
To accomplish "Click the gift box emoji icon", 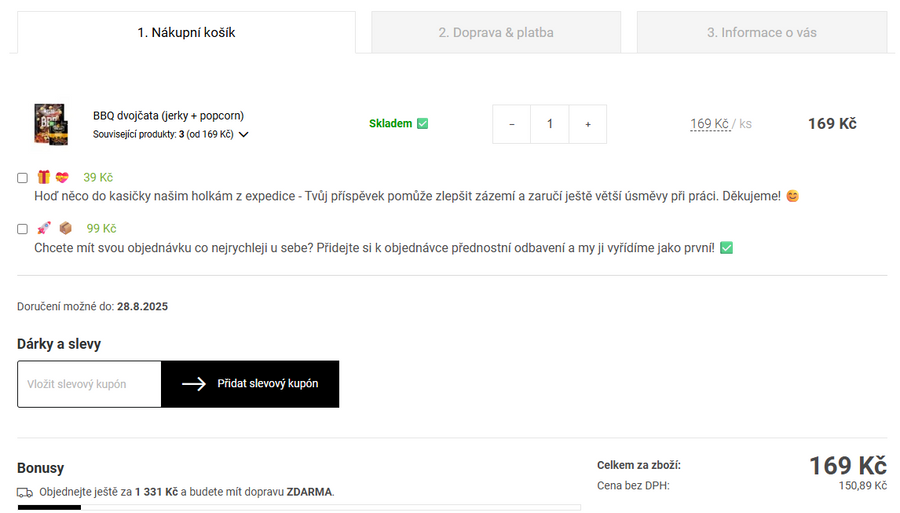I will (x=43, y=177).
